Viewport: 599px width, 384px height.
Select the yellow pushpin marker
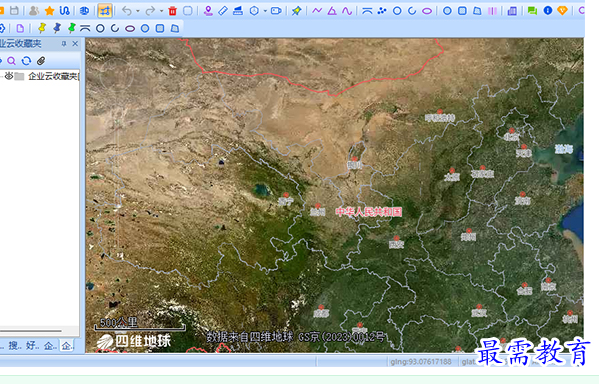point(42,28)
